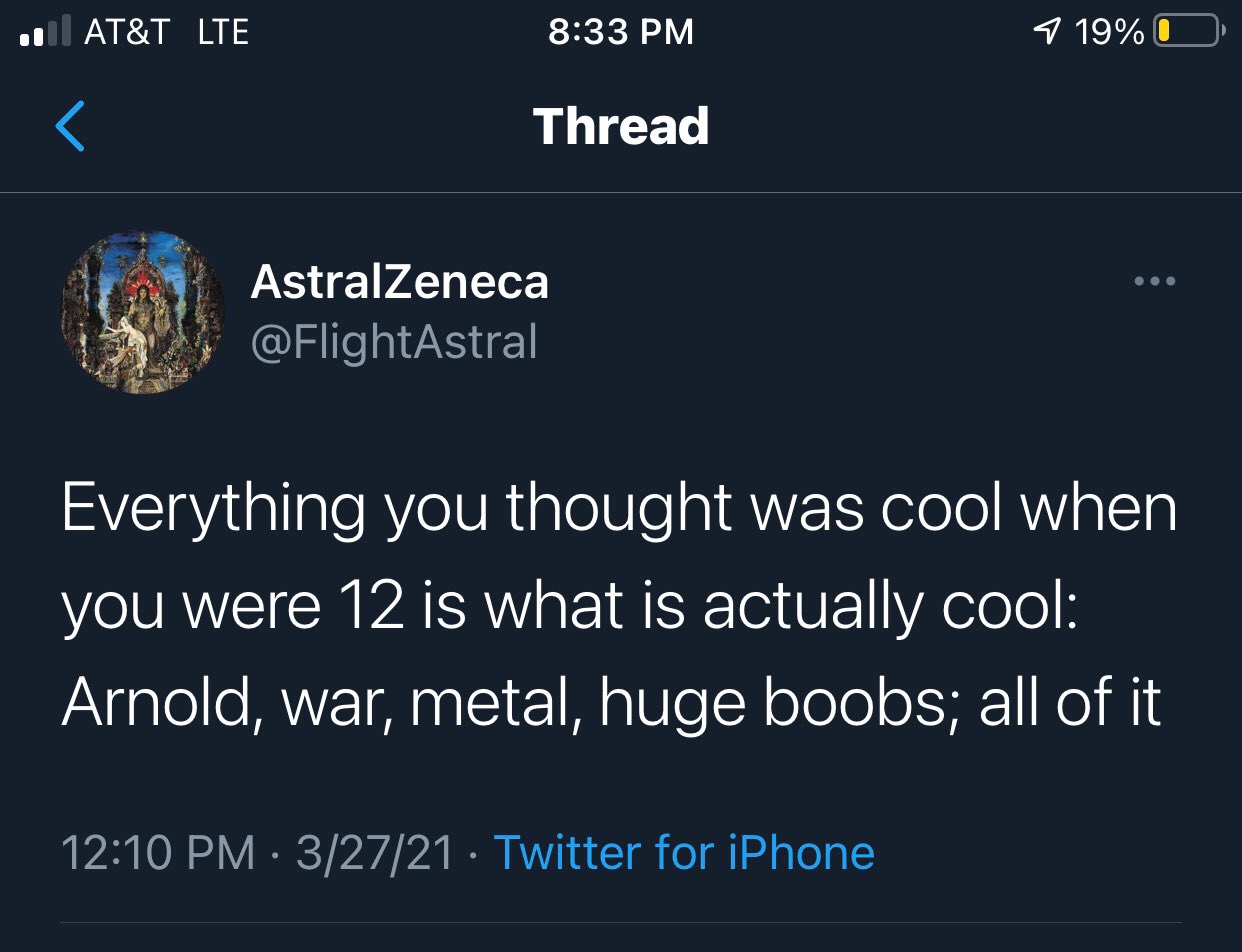Tap the Twitter for iPhone link
1242x952 pixels.
684,853
